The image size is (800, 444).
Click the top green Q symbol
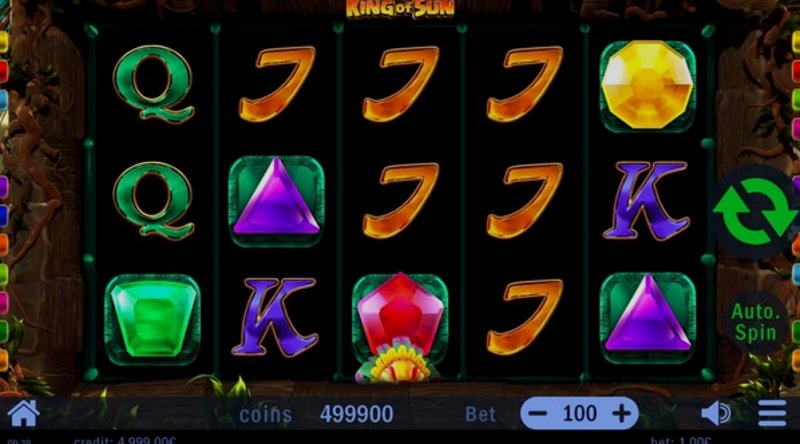(153, 84)
